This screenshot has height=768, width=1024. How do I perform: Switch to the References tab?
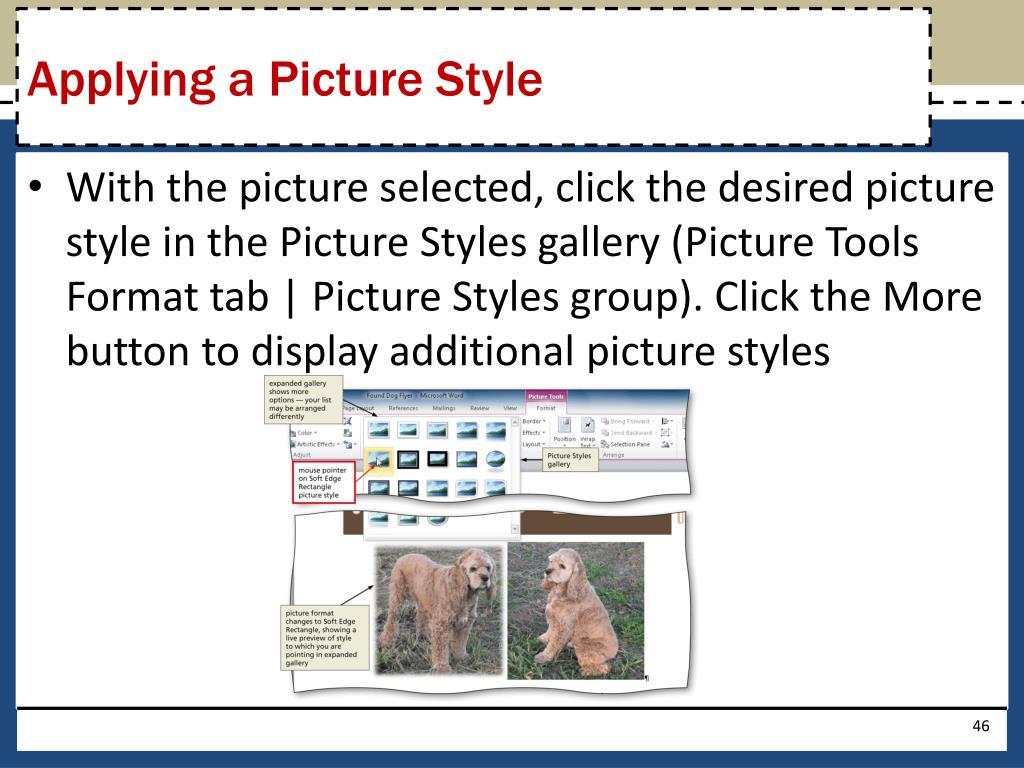click(x=403, y=408)
